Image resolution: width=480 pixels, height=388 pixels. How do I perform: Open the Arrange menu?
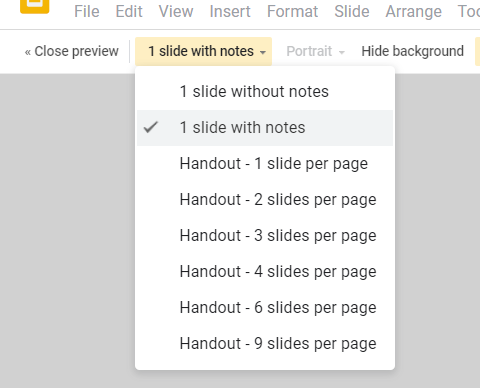(414, 12)
